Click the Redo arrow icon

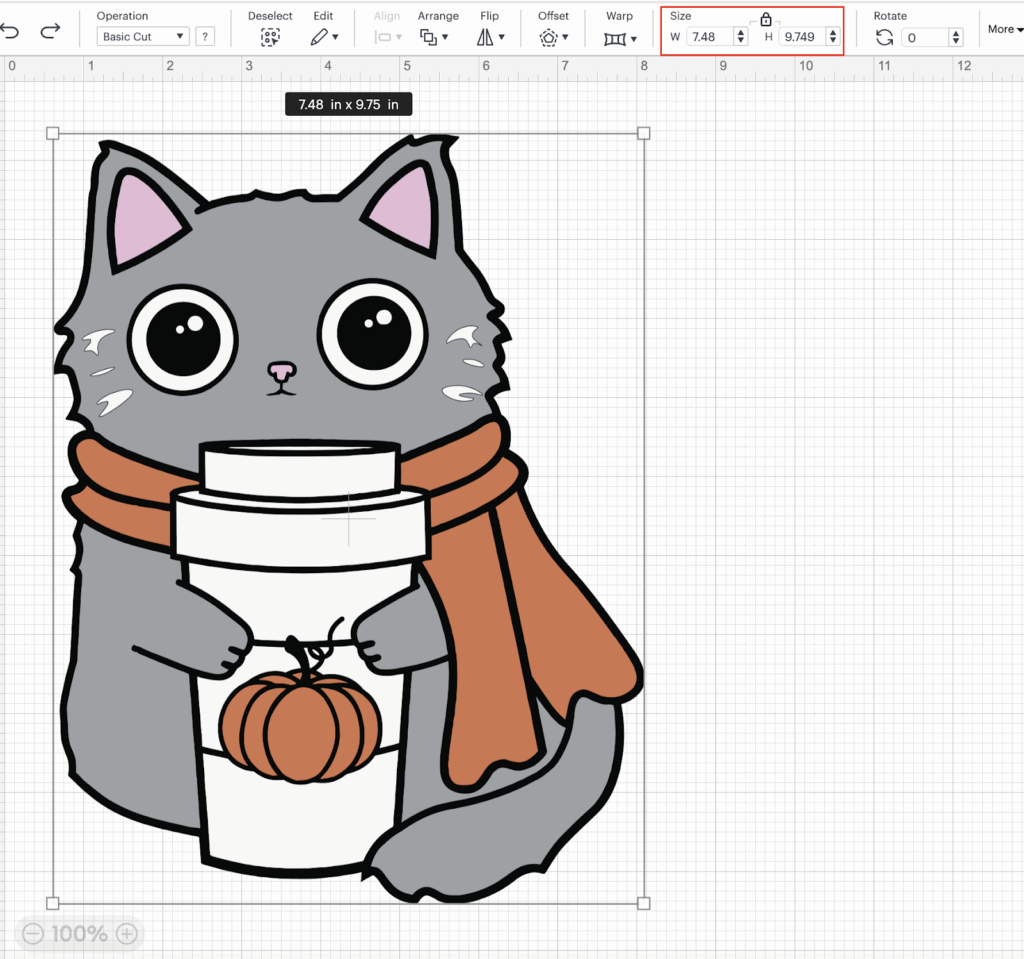pos(50,31)
